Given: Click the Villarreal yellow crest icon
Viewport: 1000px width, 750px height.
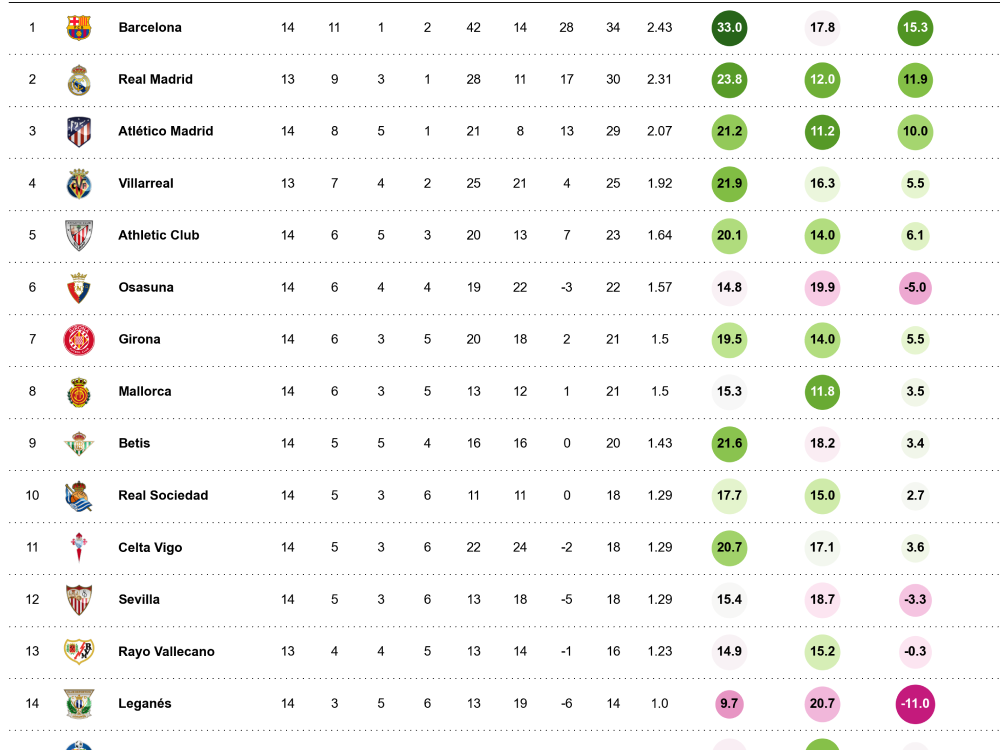Looking at the screenshot, I should [x=79, y=184].
